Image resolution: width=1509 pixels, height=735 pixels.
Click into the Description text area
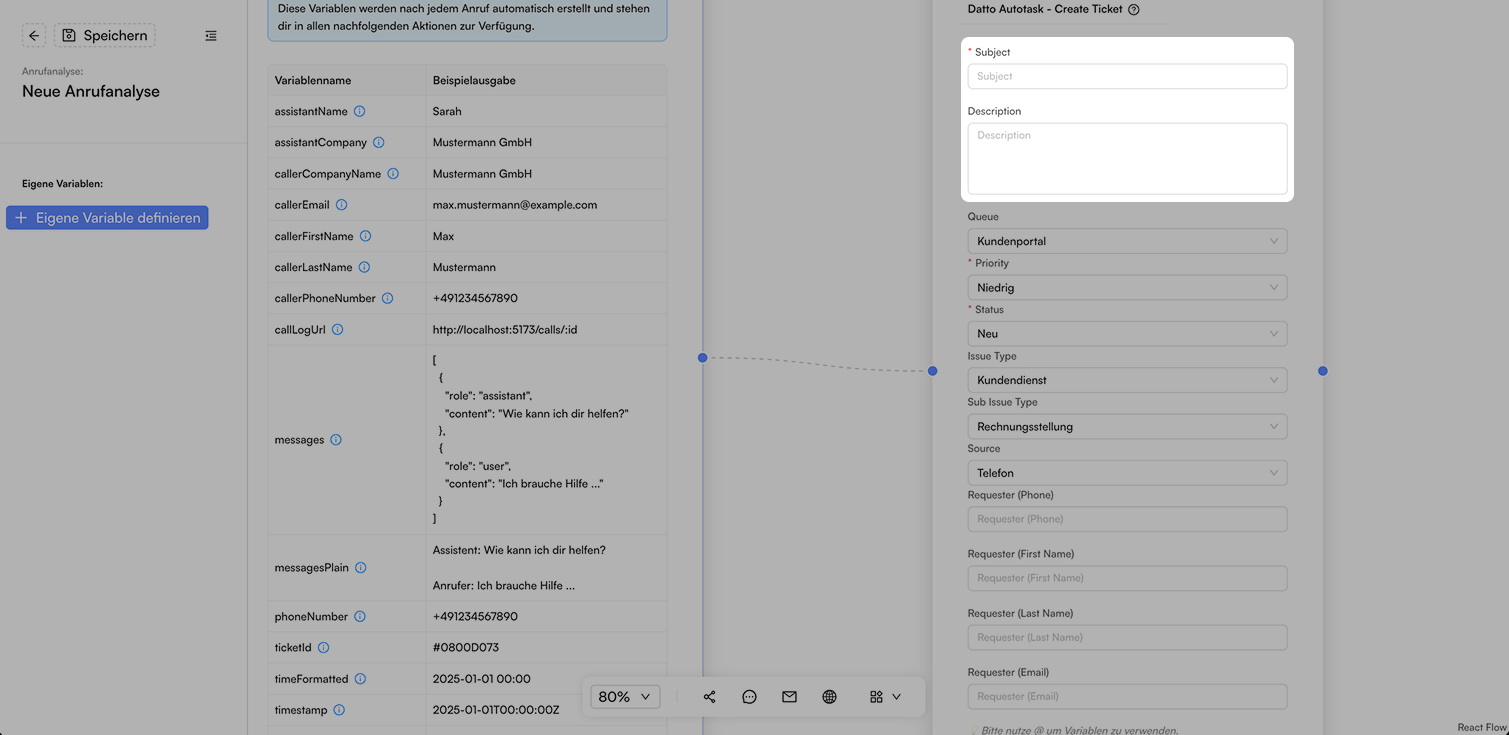coord(1127,158)
